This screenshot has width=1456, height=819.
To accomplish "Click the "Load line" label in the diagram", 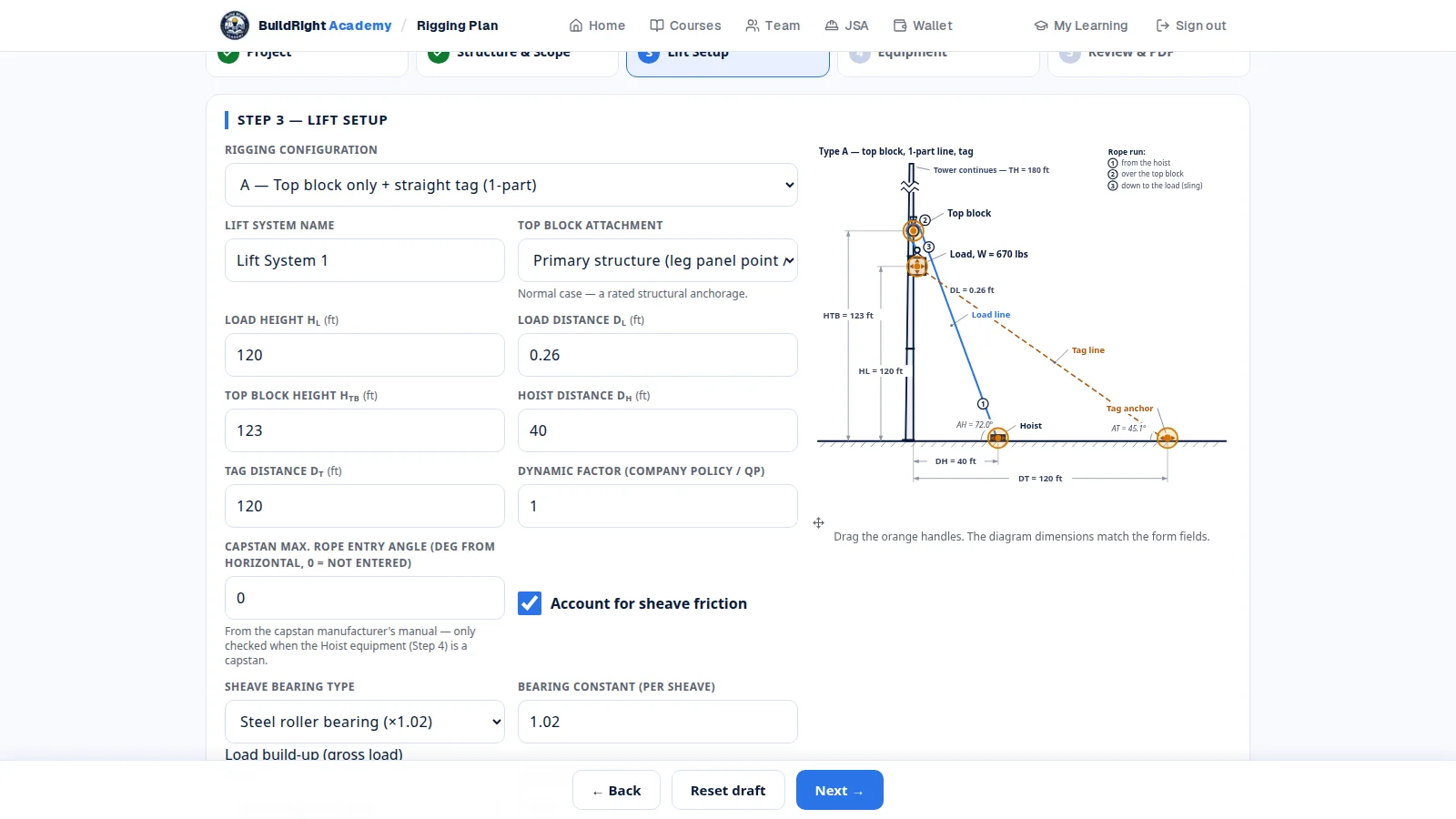I will click(991, 315).
